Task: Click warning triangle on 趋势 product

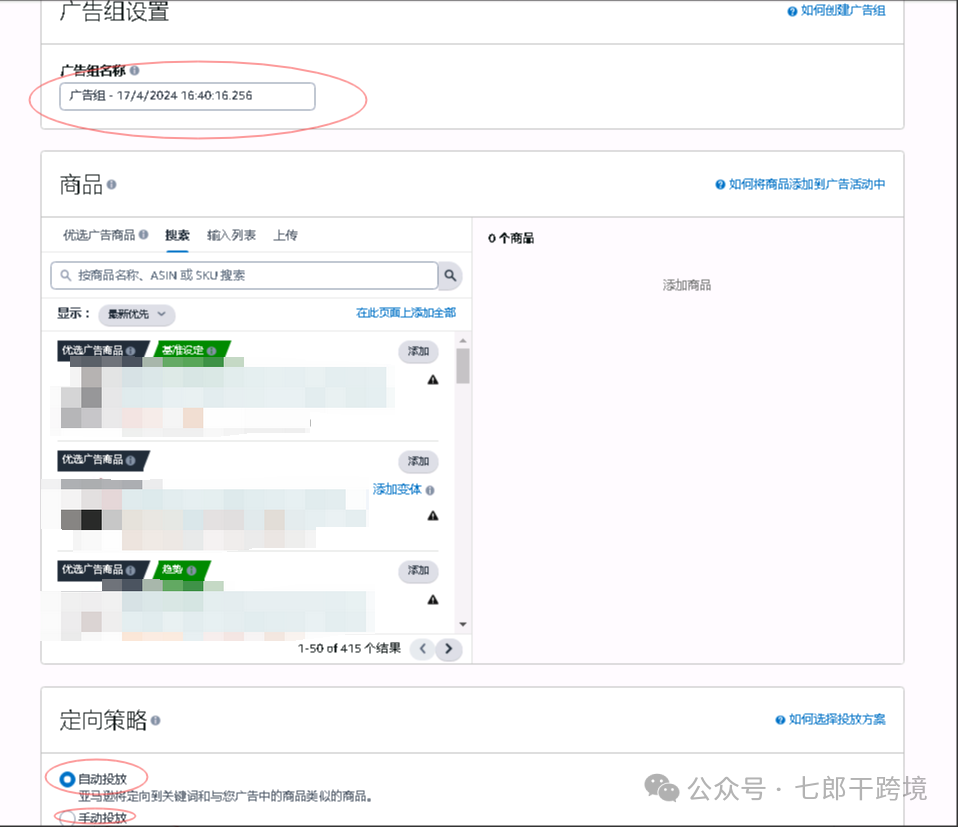Action: (x=433, y=600)
